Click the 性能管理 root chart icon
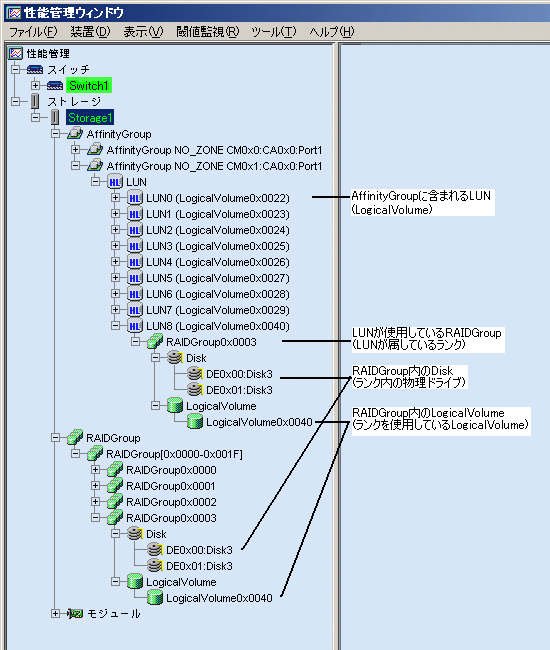 [15, 53]
